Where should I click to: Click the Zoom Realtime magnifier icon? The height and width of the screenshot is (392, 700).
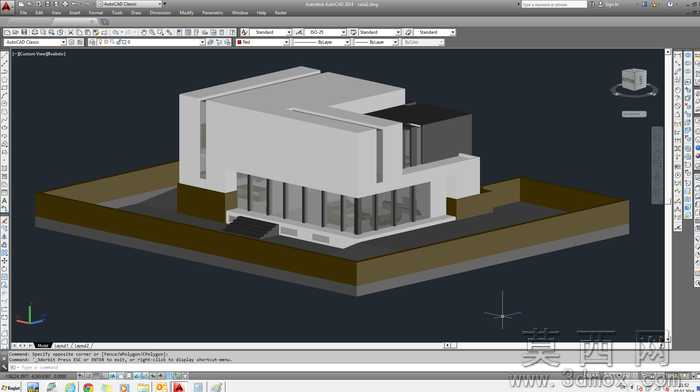[x=152, y=32]
